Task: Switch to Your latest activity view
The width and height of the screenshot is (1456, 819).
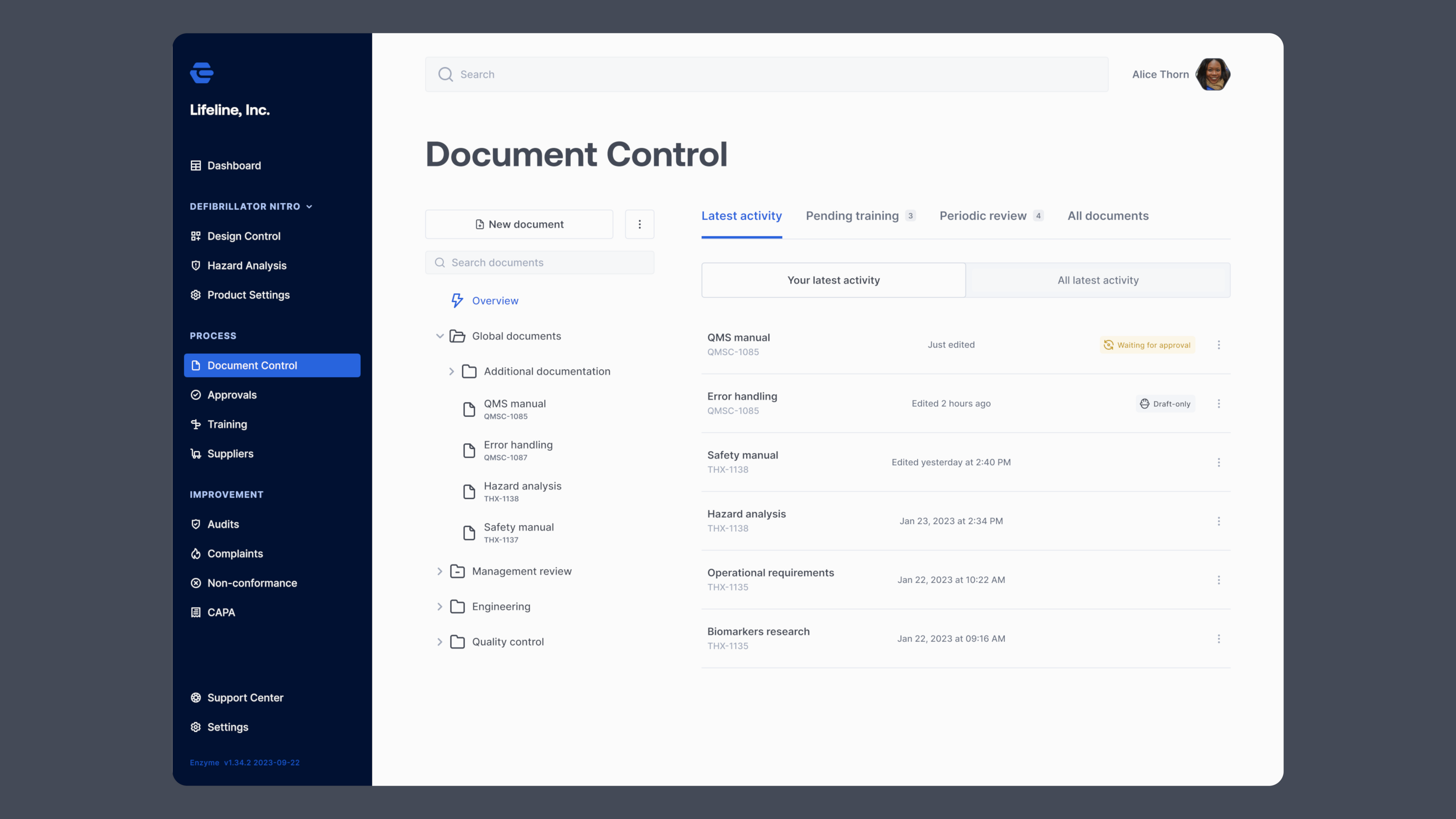Action: [x=833, y=280]
